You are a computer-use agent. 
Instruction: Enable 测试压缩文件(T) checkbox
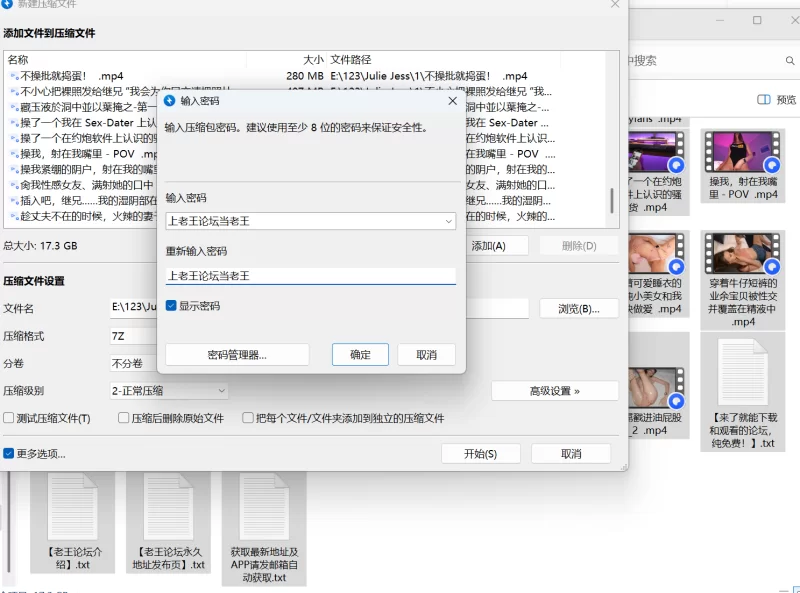(8, 418)
